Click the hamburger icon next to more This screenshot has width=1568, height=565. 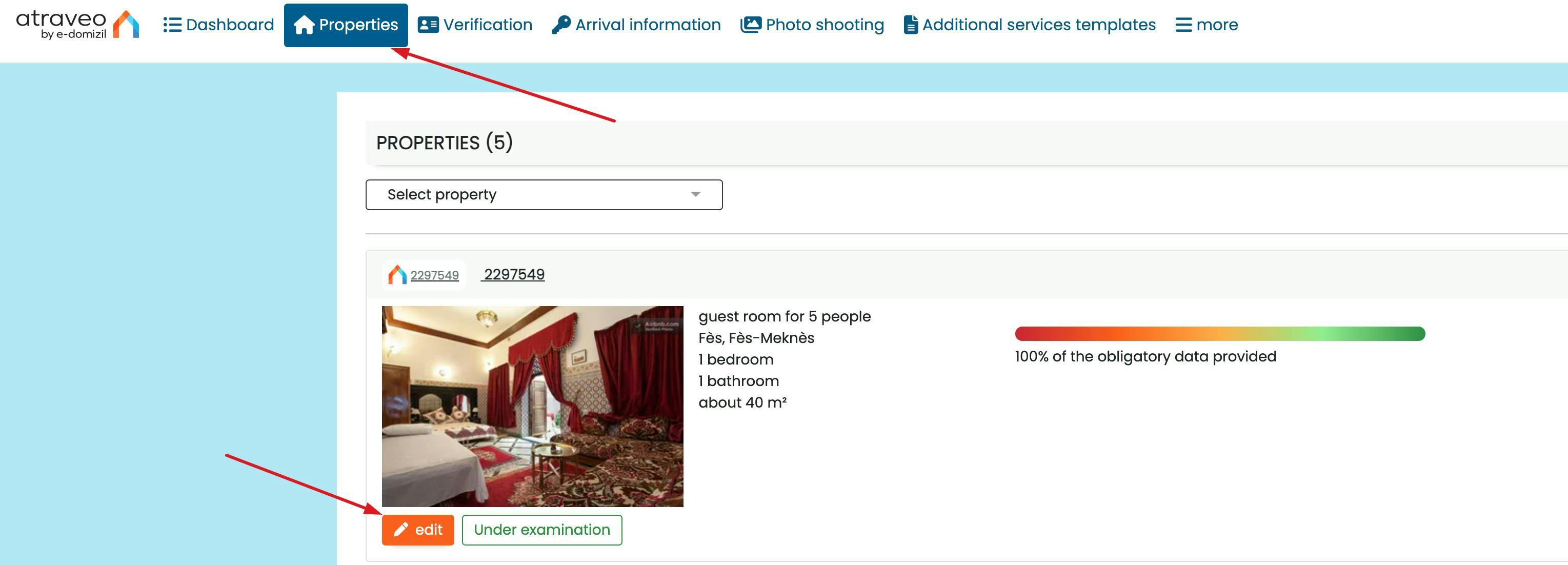tap(1183, 25)
